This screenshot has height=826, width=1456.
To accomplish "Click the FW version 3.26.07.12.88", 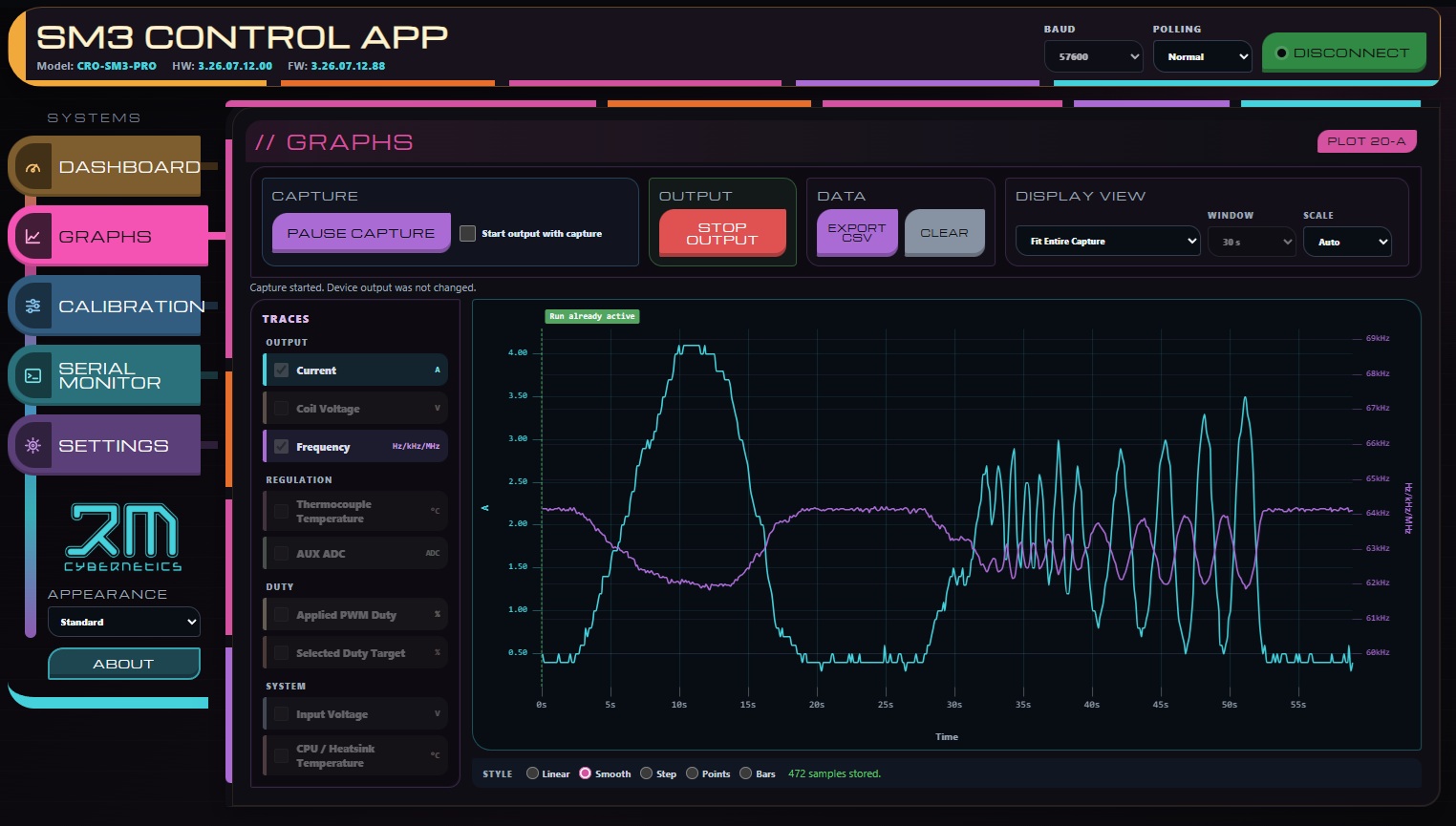I will [x=348, y=66].
